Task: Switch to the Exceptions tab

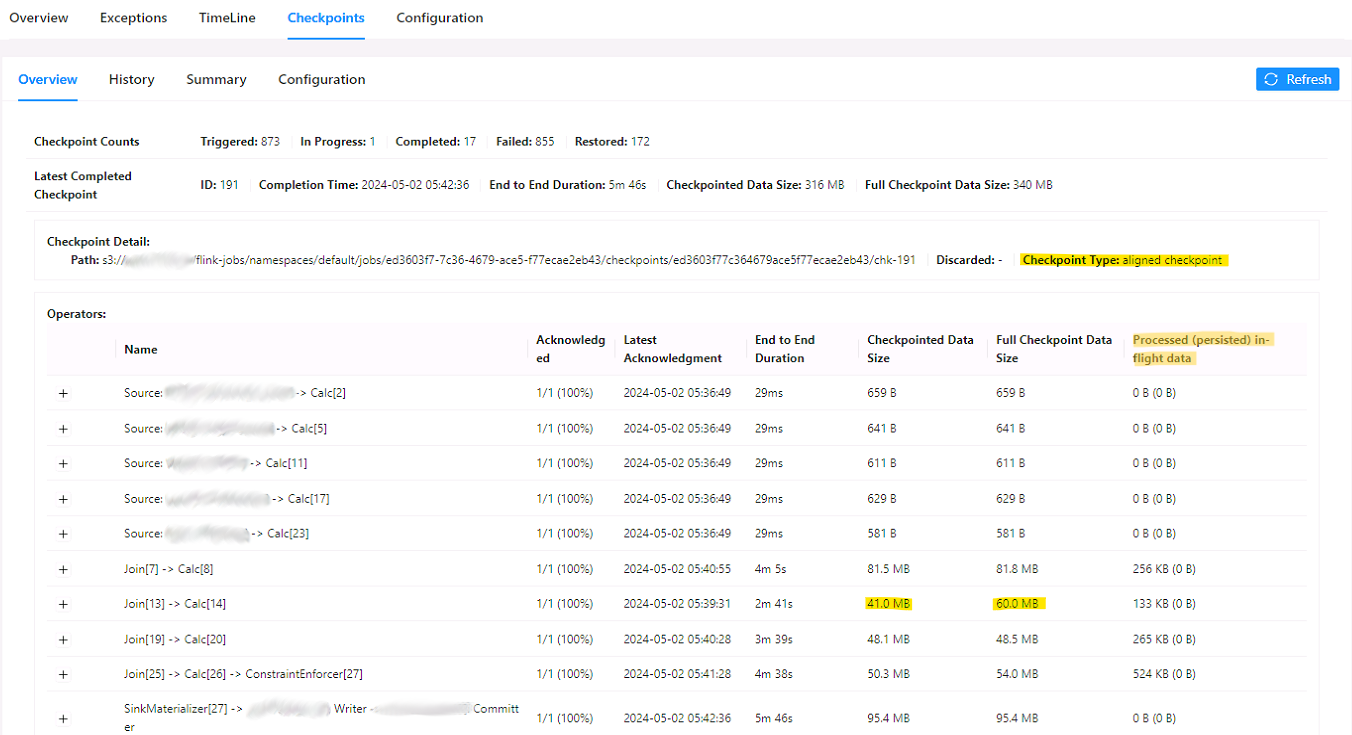Action: pyautogui.click(x=134, y=18)
